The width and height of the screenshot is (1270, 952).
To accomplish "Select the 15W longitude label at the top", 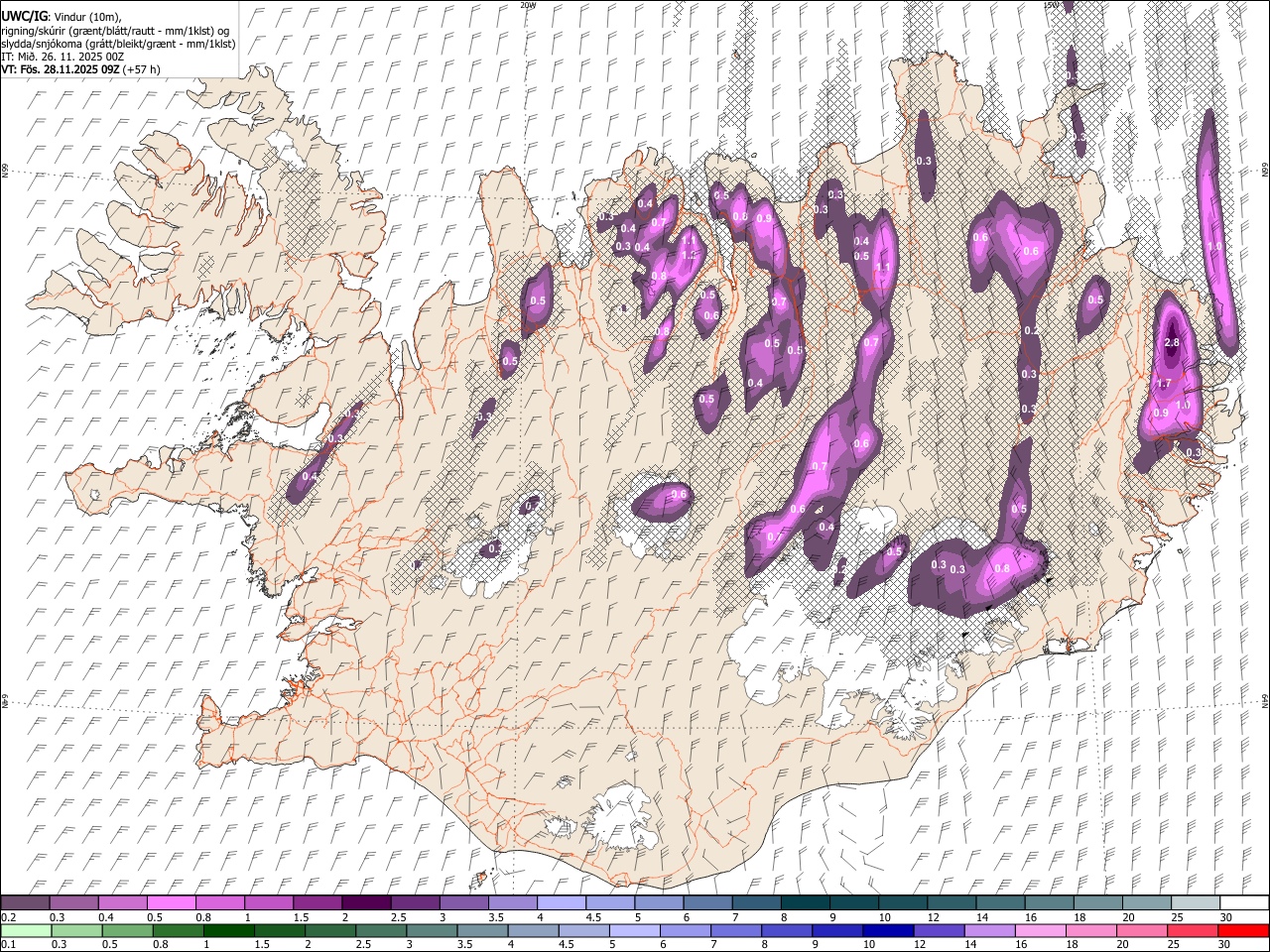I will click(x=1052, y=5).
